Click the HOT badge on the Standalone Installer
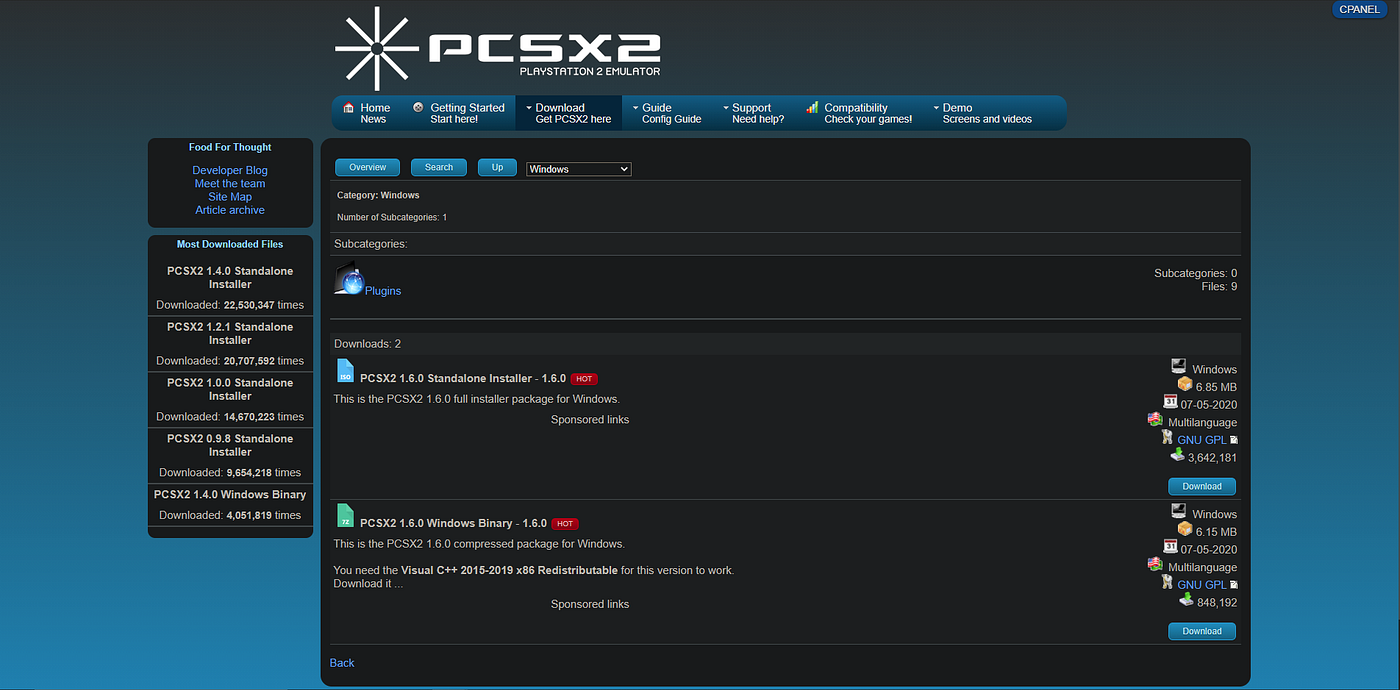 (x=584, y=379)
